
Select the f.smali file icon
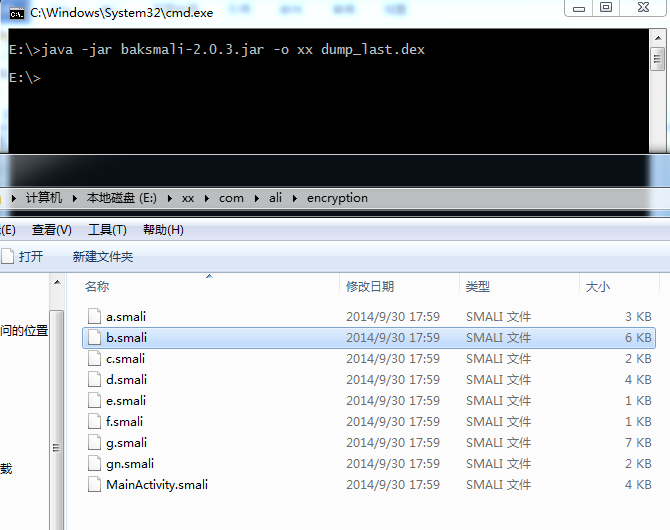pyautogui.click(x=94, y=421)
